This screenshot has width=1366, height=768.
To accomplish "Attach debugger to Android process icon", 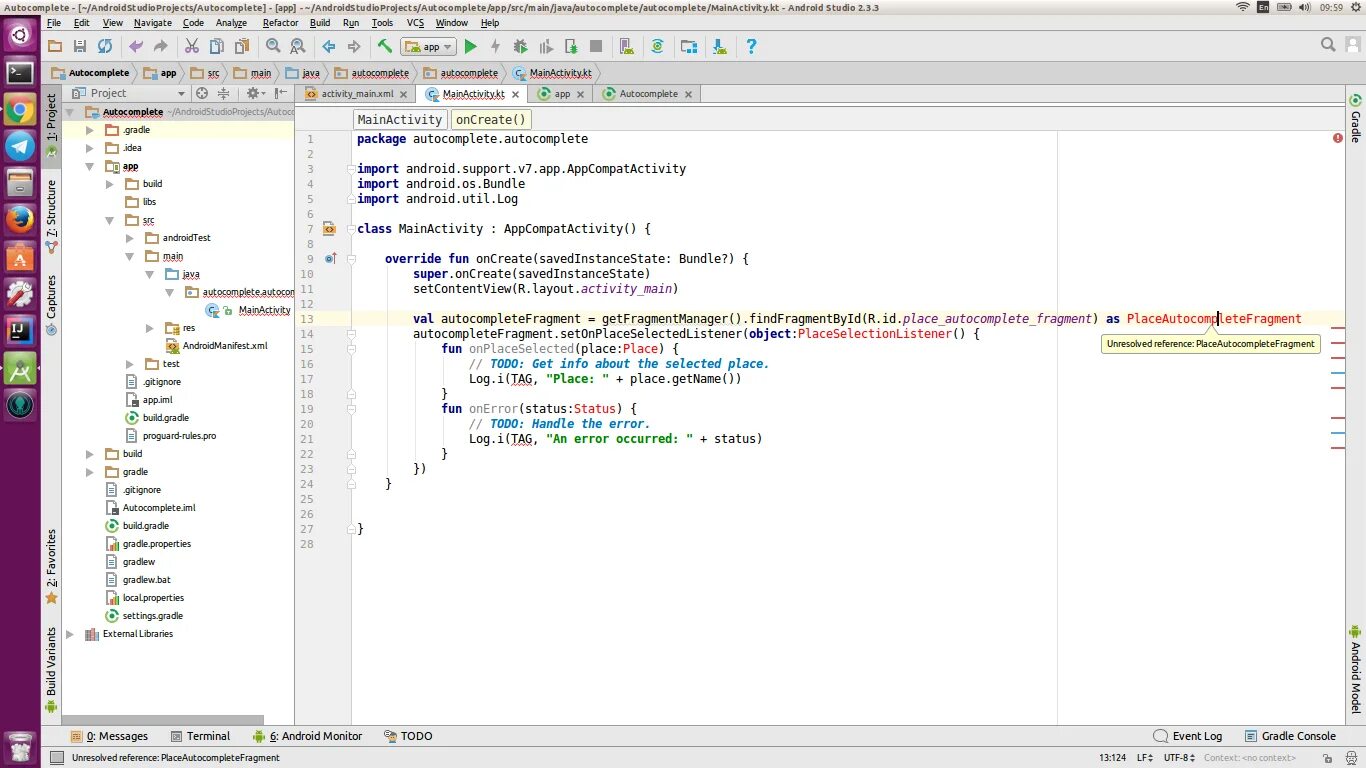I will (x=571, y=46).
